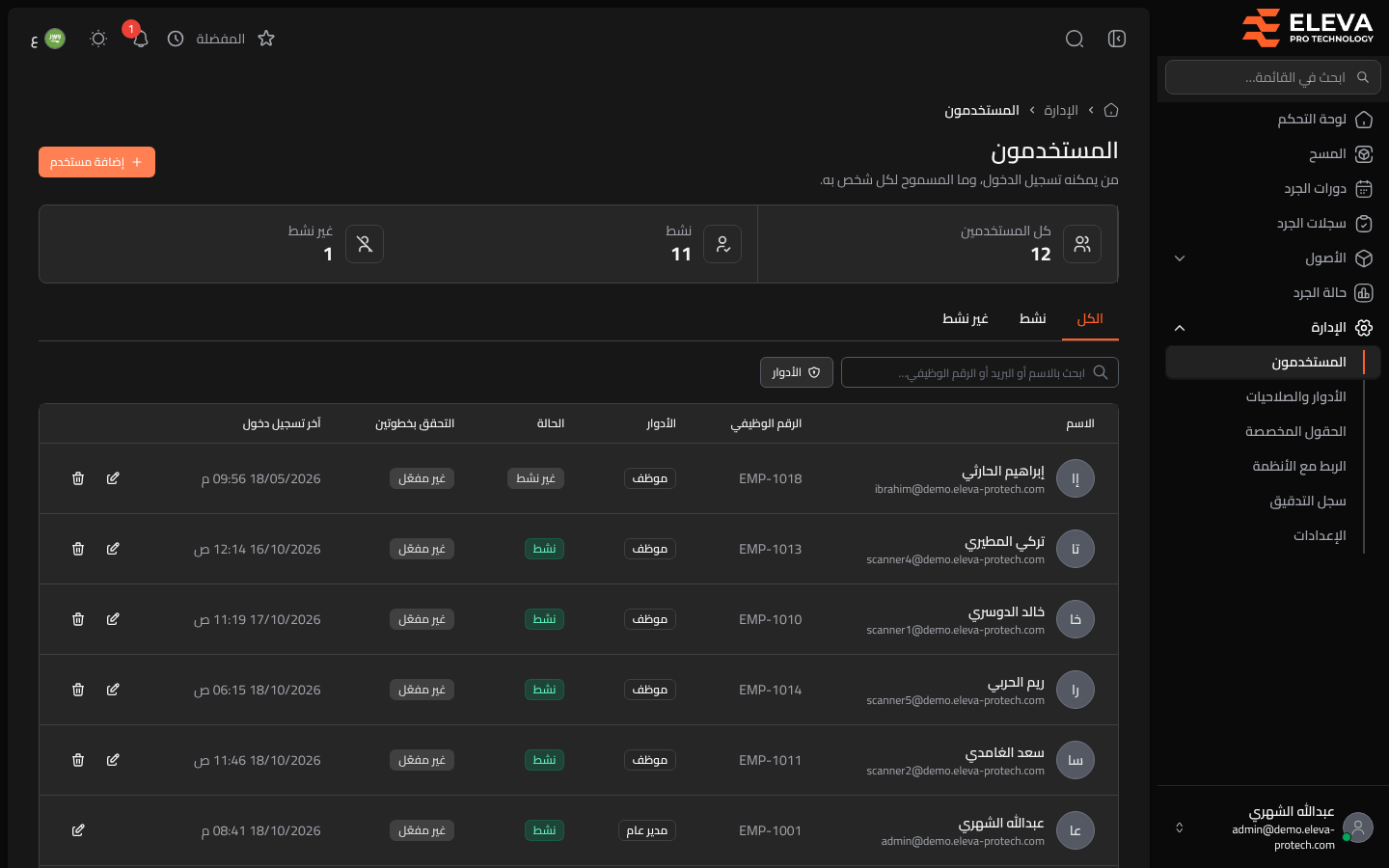1389x868 pixels.
Task: Delete user ريم الحربي
Action: 78,690
